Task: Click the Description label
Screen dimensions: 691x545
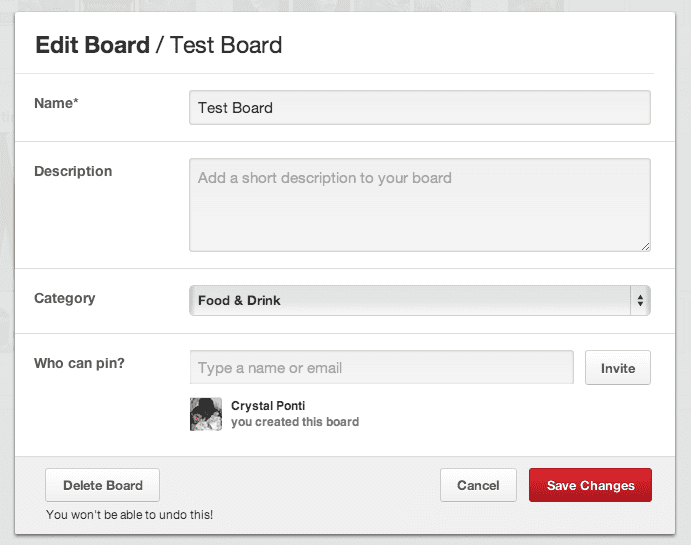Action: pos(73,171)
